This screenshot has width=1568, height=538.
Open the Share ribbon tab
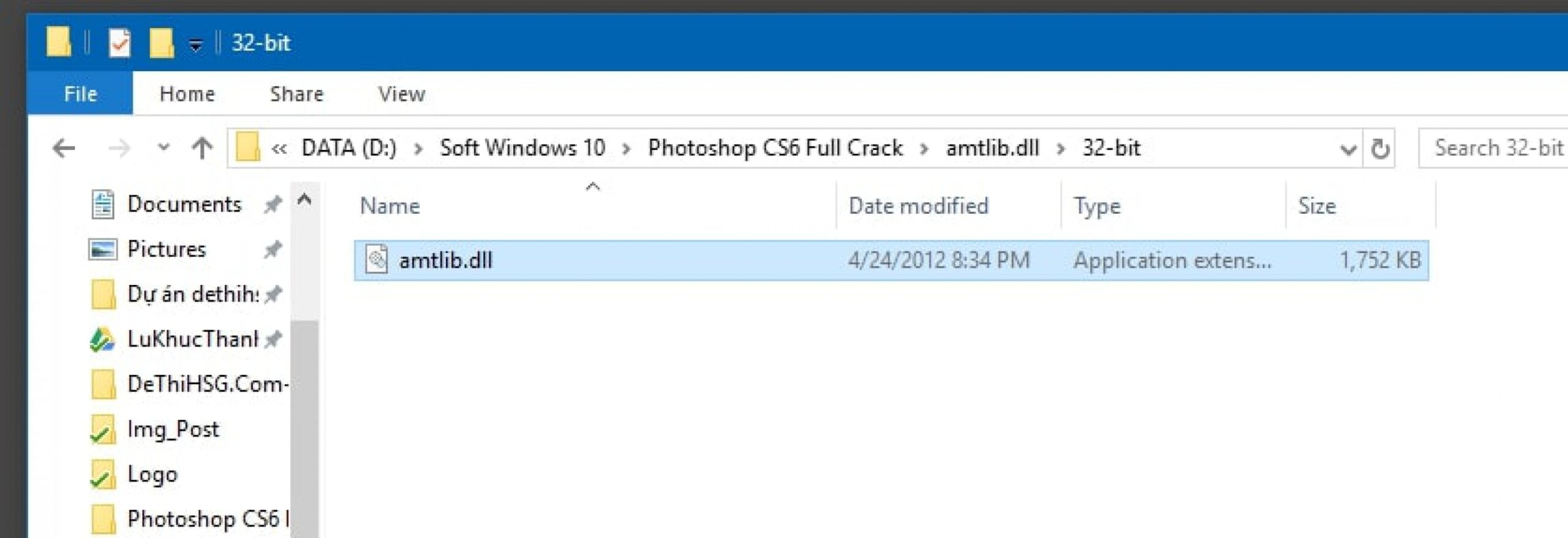(x=296, y=94)
